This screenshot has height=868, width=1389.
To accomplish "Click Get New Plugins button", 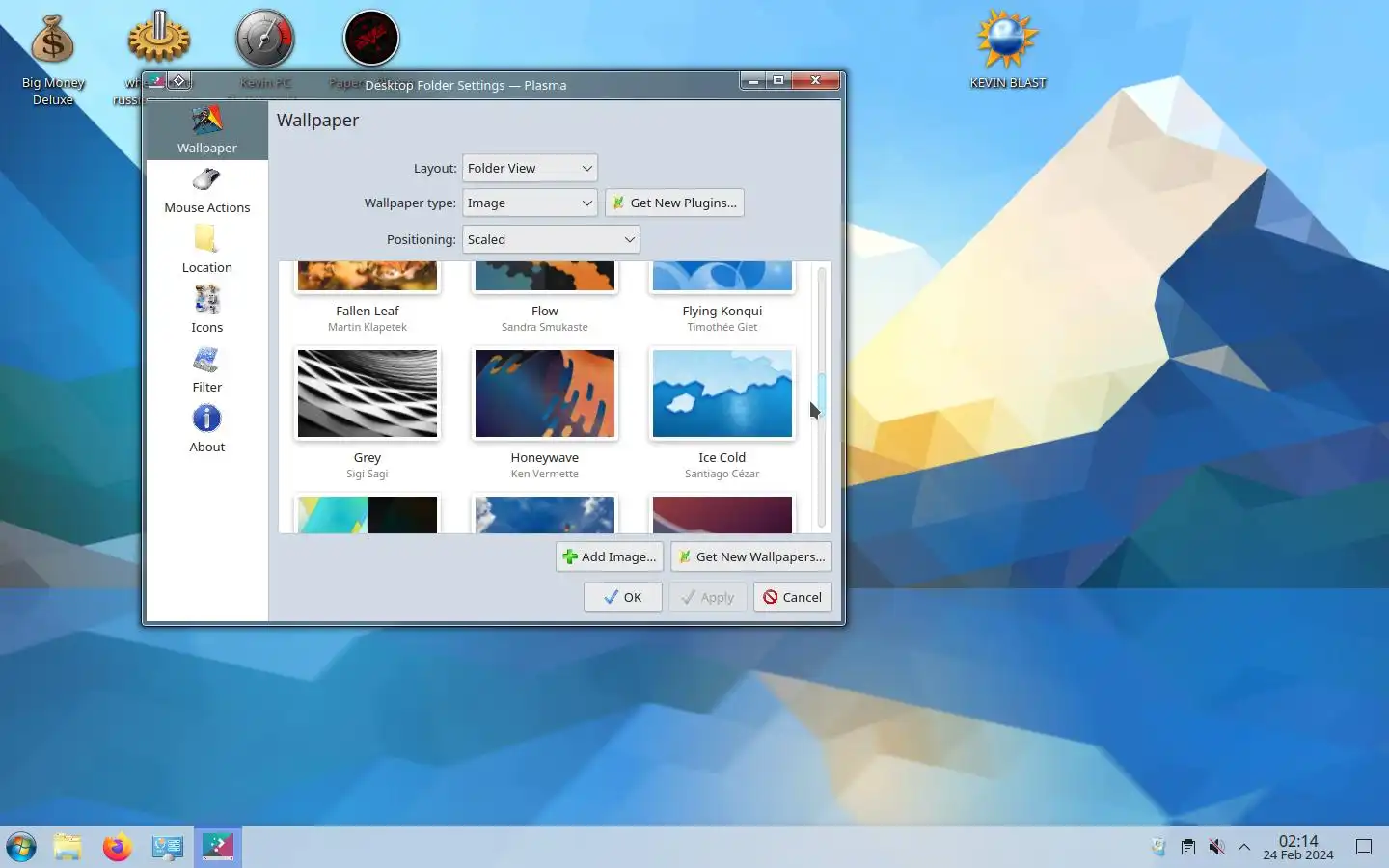I will click(674, 203).
